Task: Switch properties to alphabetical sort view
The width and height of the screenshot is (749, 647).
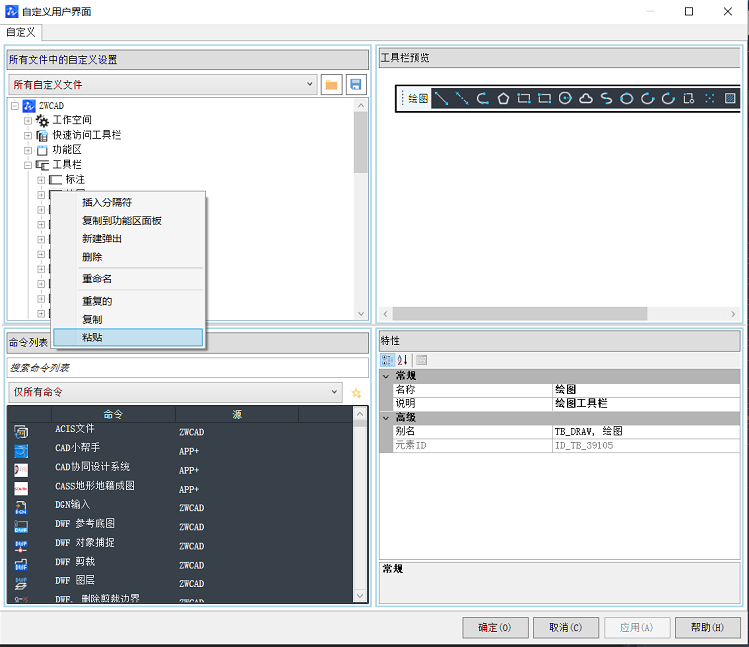Action: tap(403, 360)
